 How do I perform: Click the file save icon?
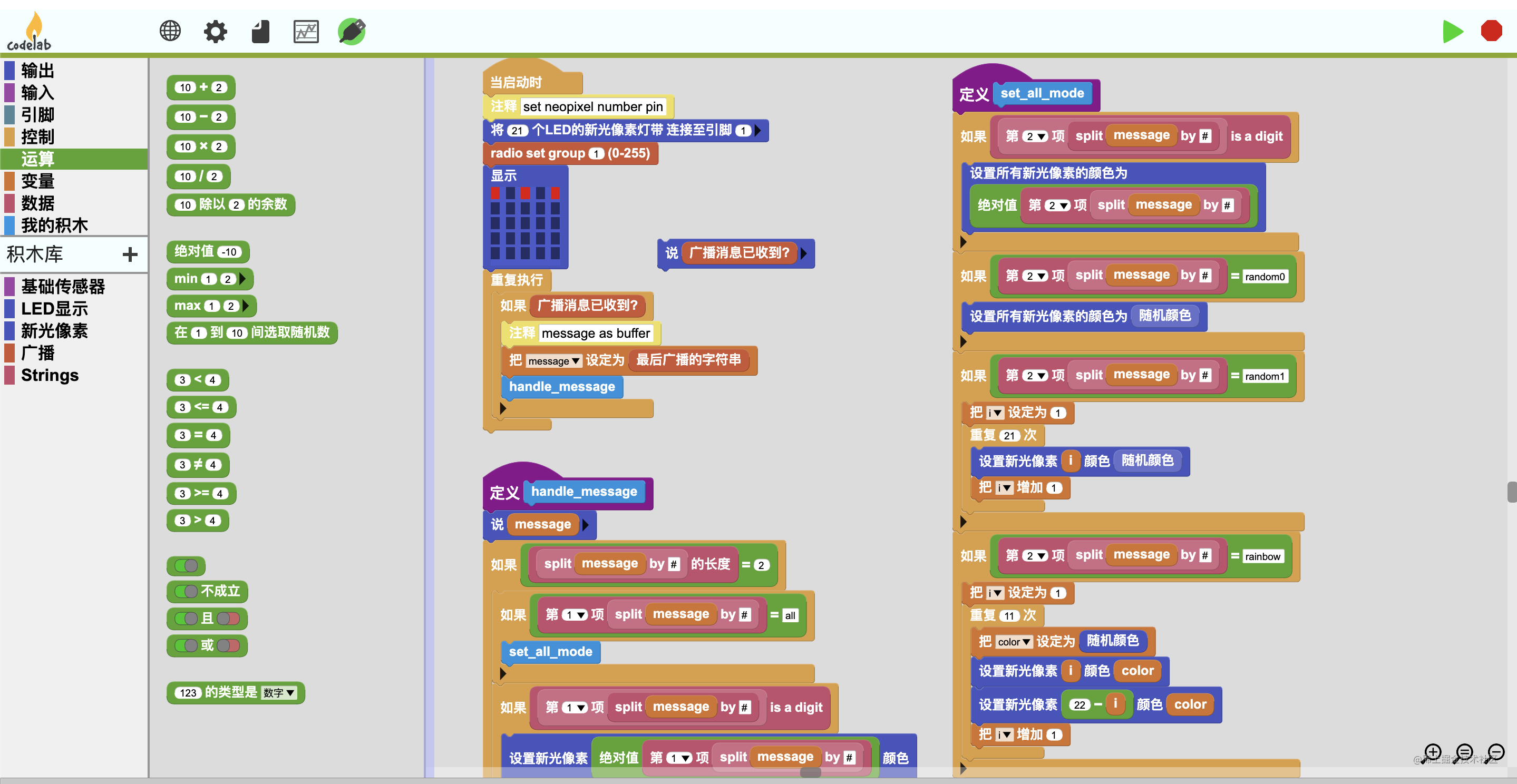coord(260,31)
